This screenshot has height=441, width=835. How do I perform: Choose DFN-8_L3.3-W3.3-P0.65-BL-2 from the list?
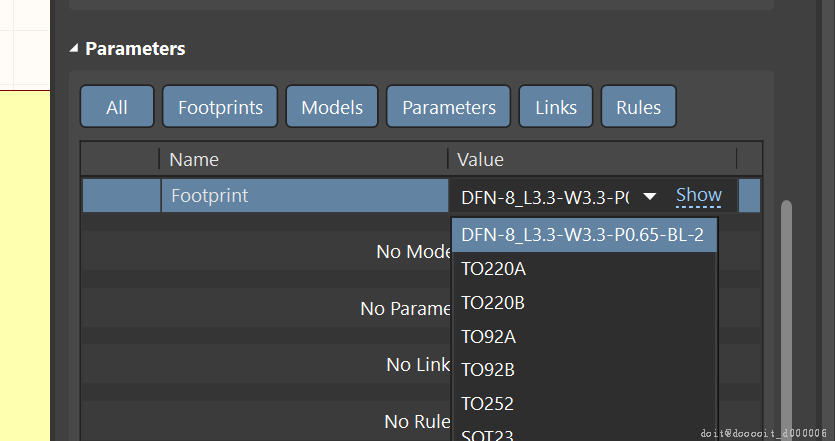[583, 235]
